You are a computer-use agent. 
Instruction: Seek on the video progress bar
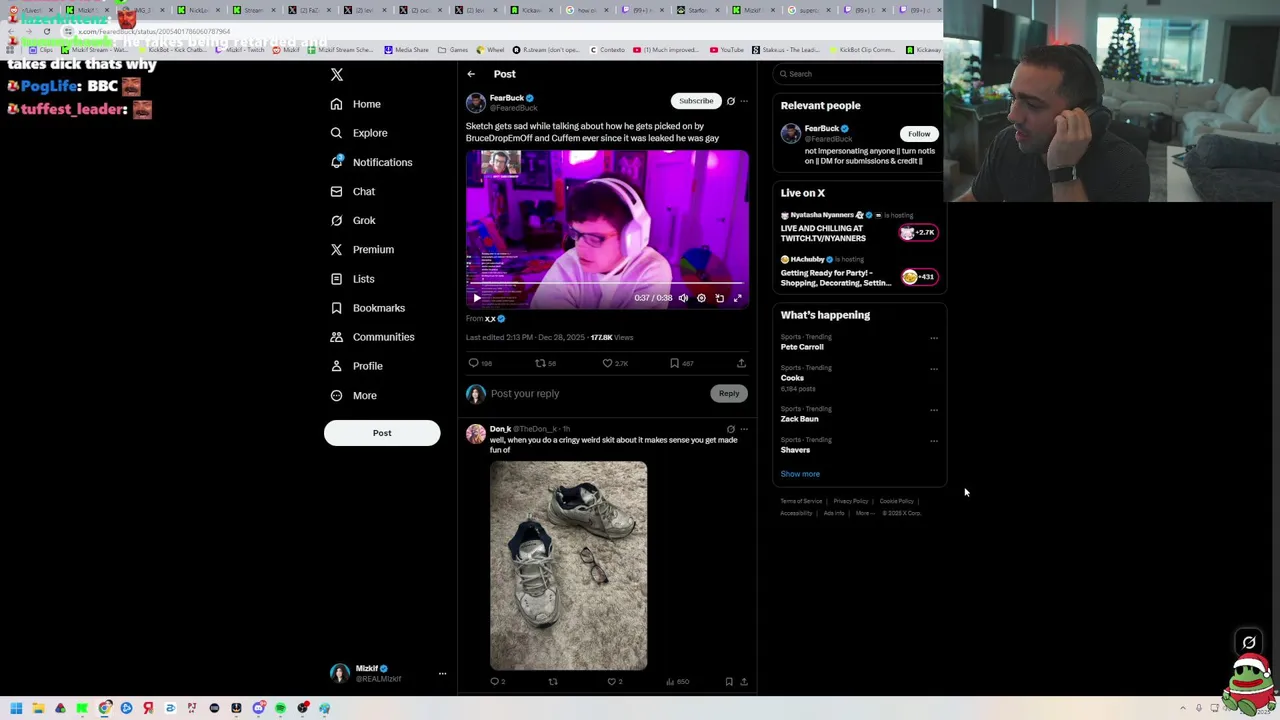click(x=607, y=285)
